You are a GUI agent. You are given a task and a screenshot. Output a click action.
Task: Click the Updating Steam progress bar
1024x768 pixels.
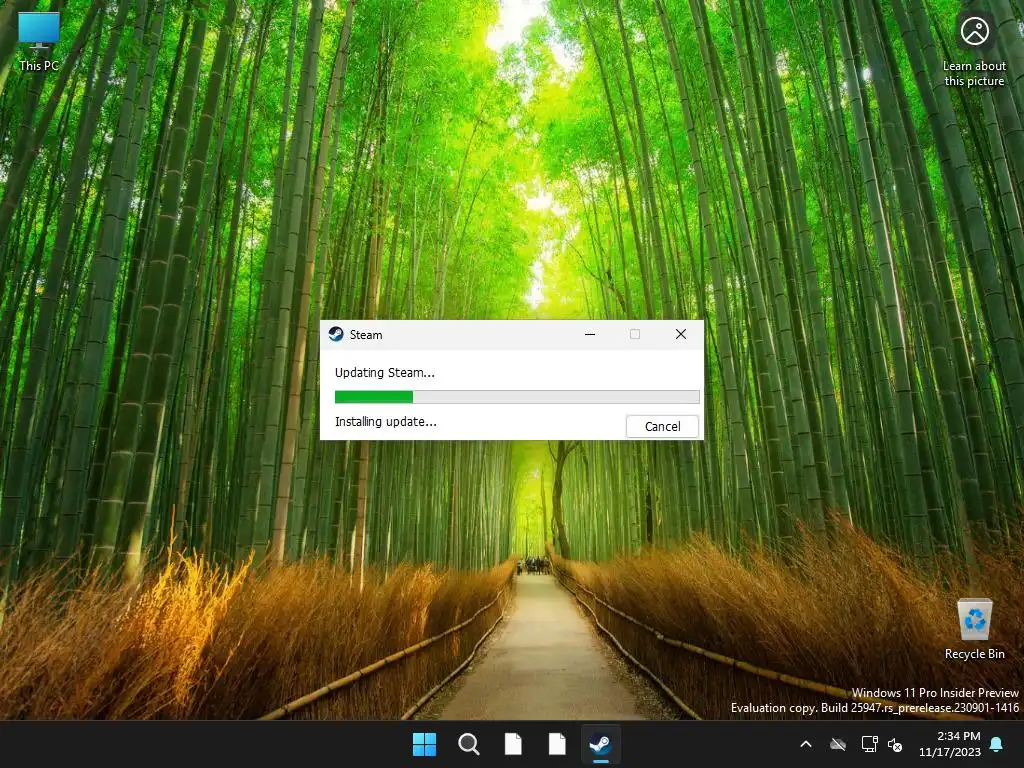517,396
